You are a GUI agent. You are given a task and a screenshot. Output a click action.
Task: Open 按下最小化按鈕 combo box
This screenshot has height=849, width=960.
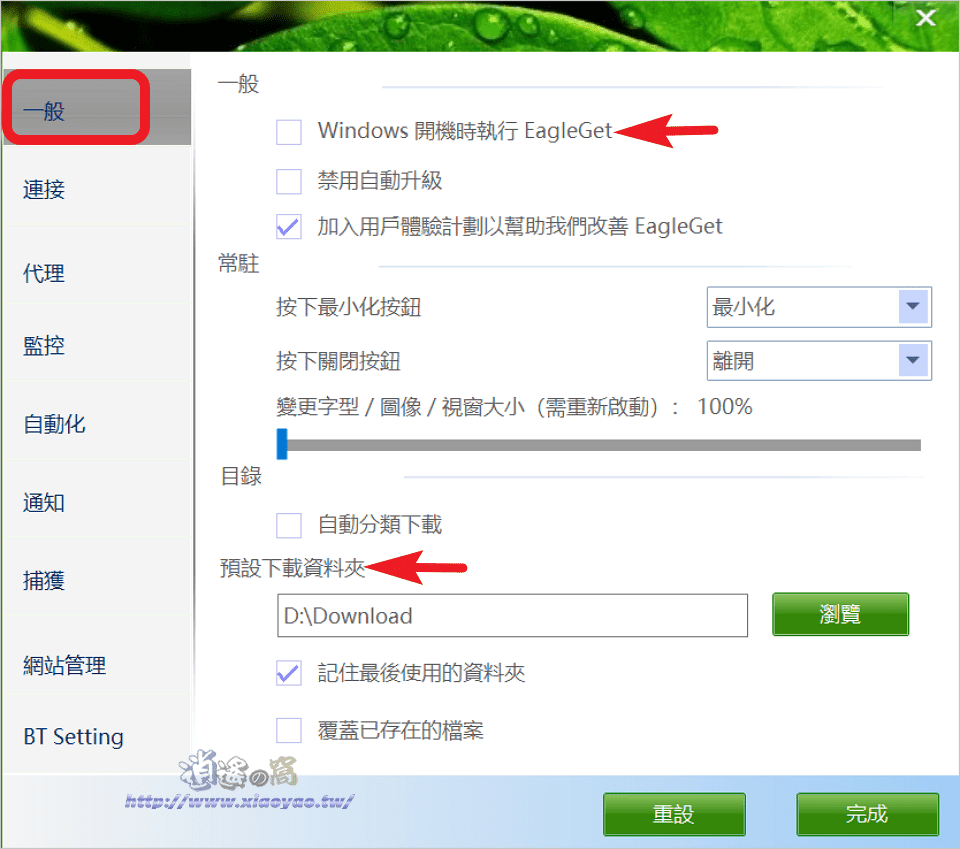819,307
